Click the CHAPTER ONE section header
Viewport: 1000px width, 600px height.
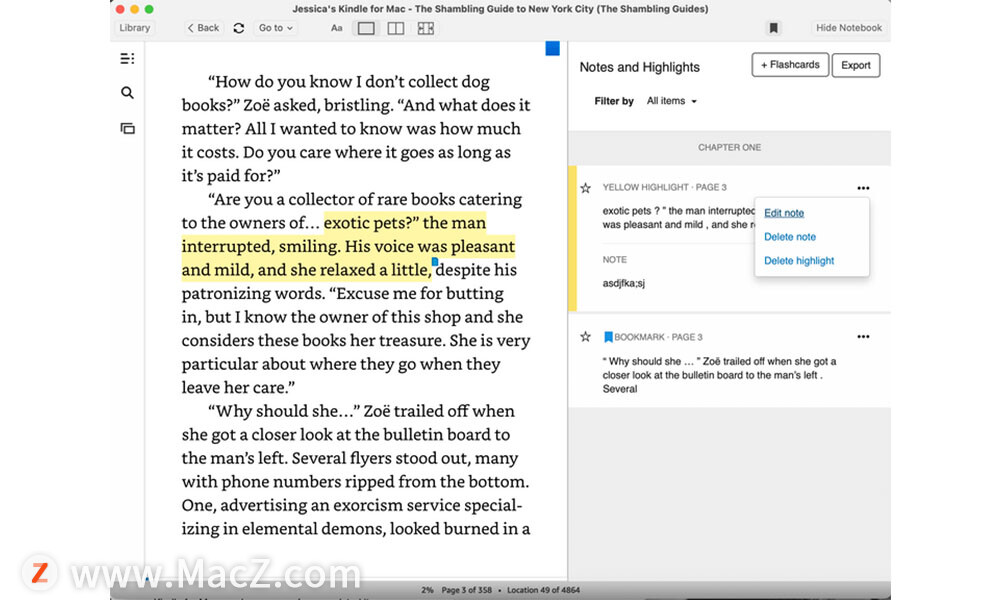(729, 147)
